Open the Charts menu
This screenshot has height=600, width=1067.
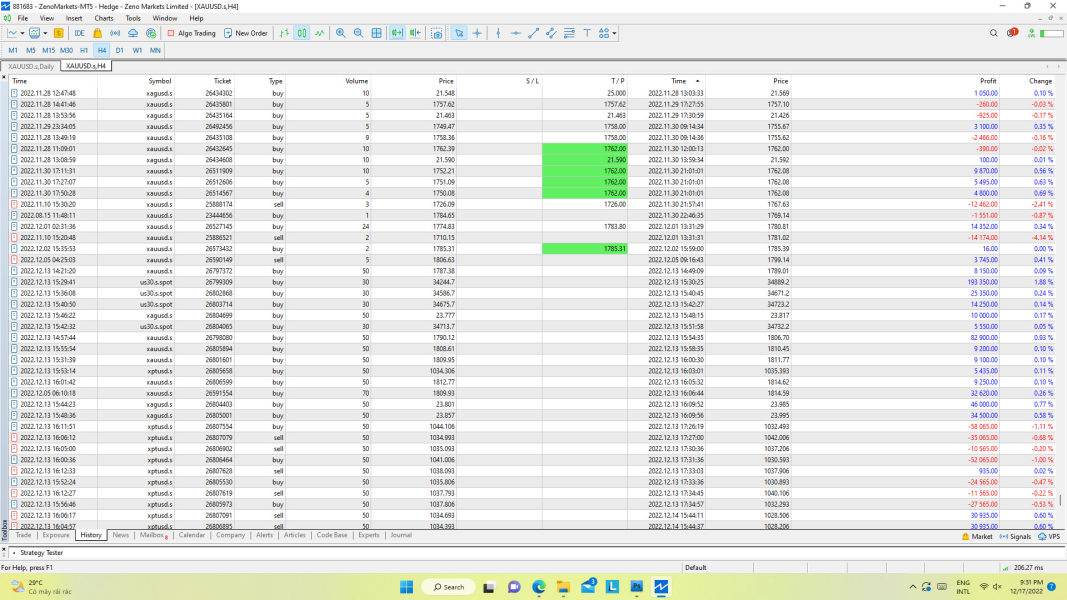pos(103,18)
